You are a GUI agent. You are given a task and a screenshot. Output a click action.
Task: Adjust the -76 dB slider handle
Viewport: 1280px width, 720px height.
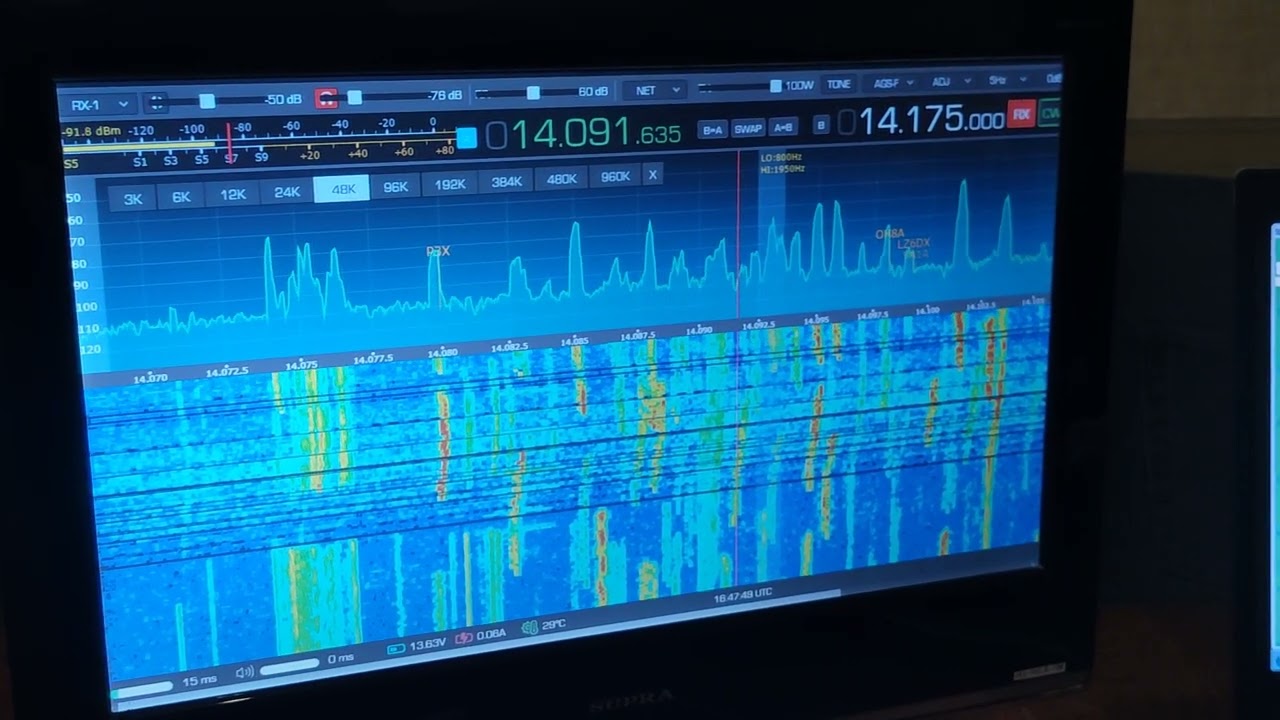[354, 97]
